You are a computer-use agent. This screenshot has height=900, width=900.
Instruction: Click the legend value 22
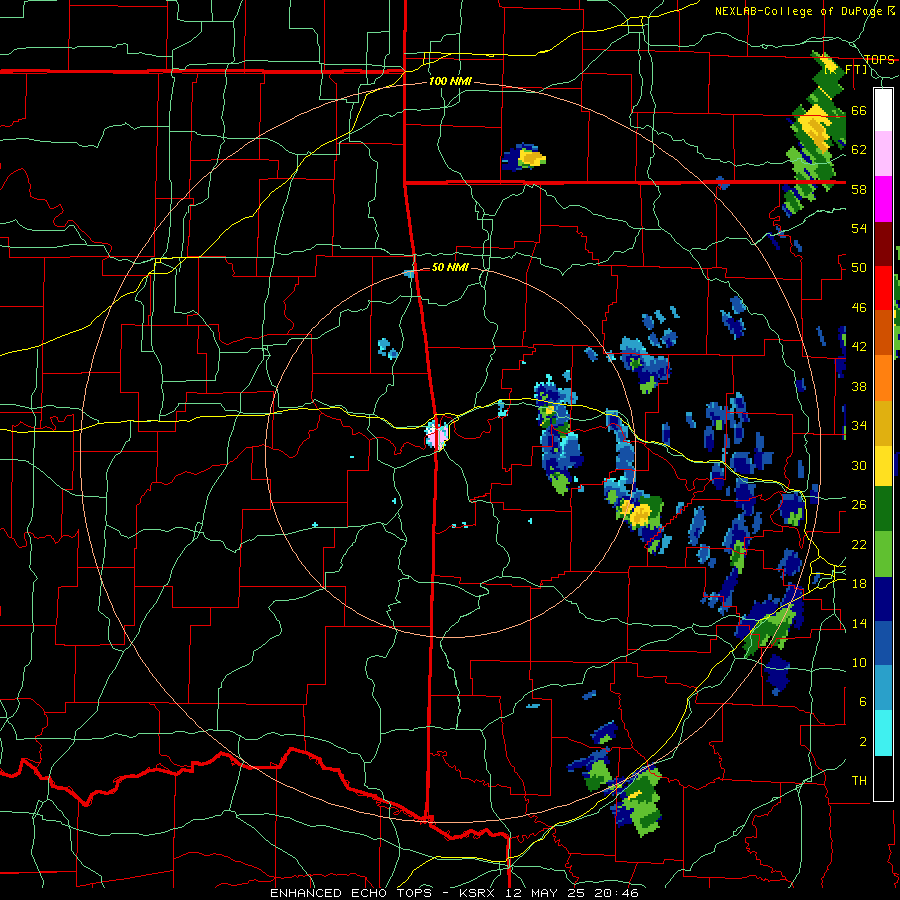coord(859,544)
